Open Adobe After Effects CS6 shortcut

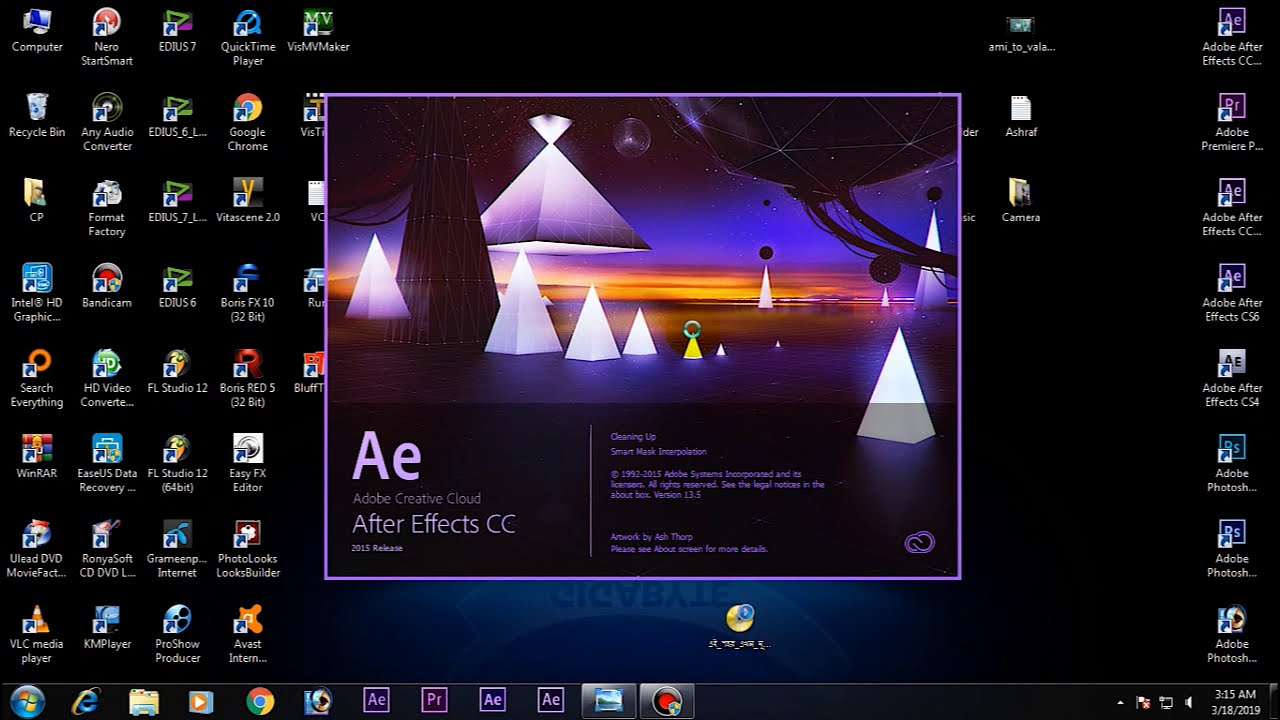(x=1232, y=293)
